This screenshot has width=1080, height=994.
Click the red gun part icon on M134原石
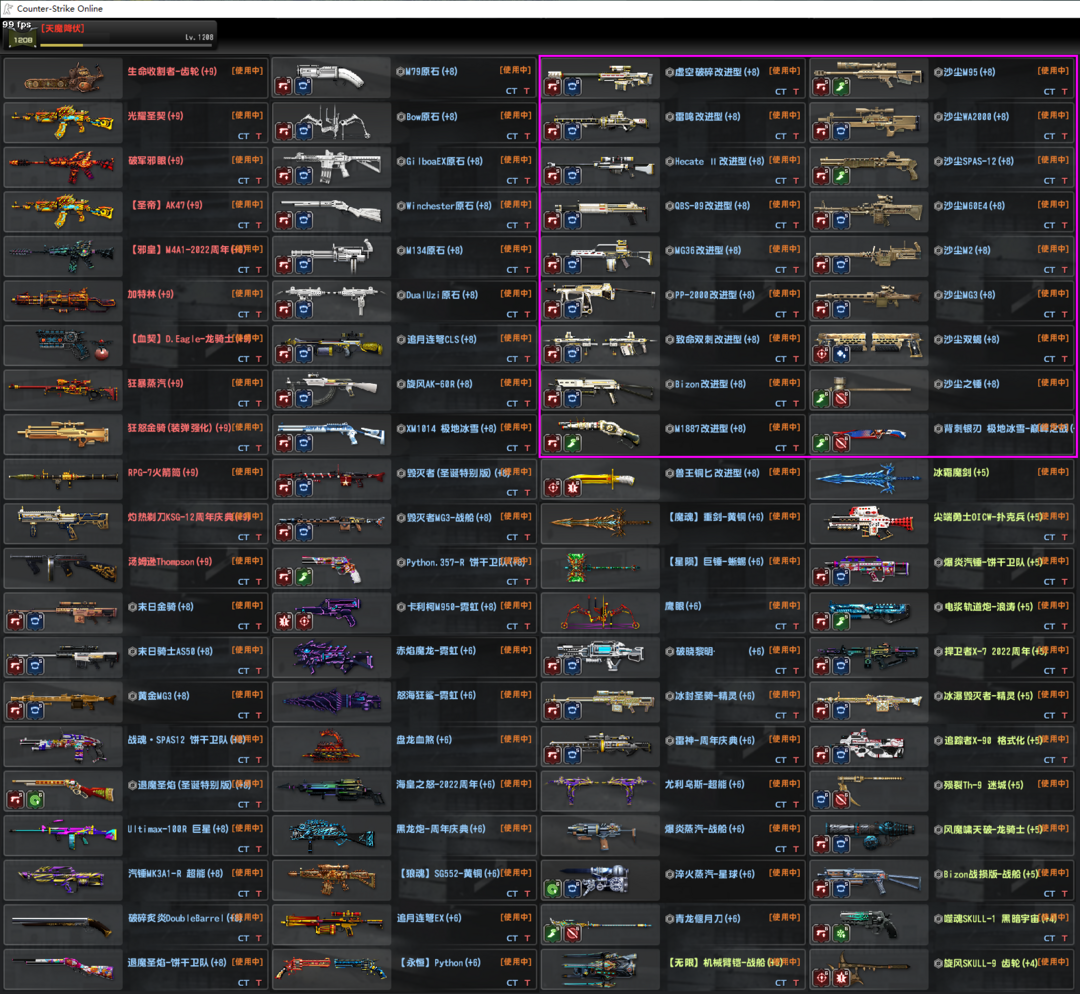coord(284,265)
